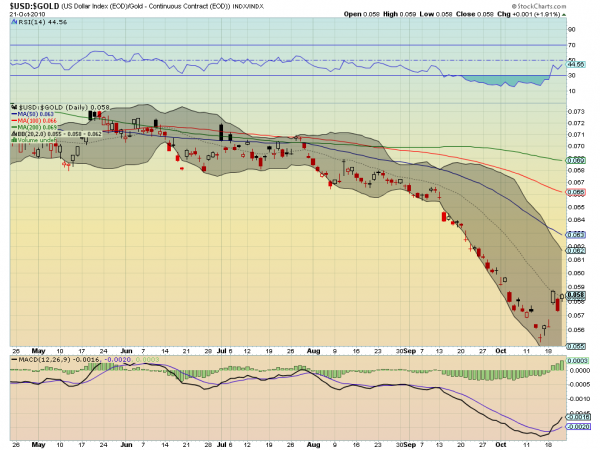
Task: Click the -0.0020 signal value in MACD legend
Action: 117,360
